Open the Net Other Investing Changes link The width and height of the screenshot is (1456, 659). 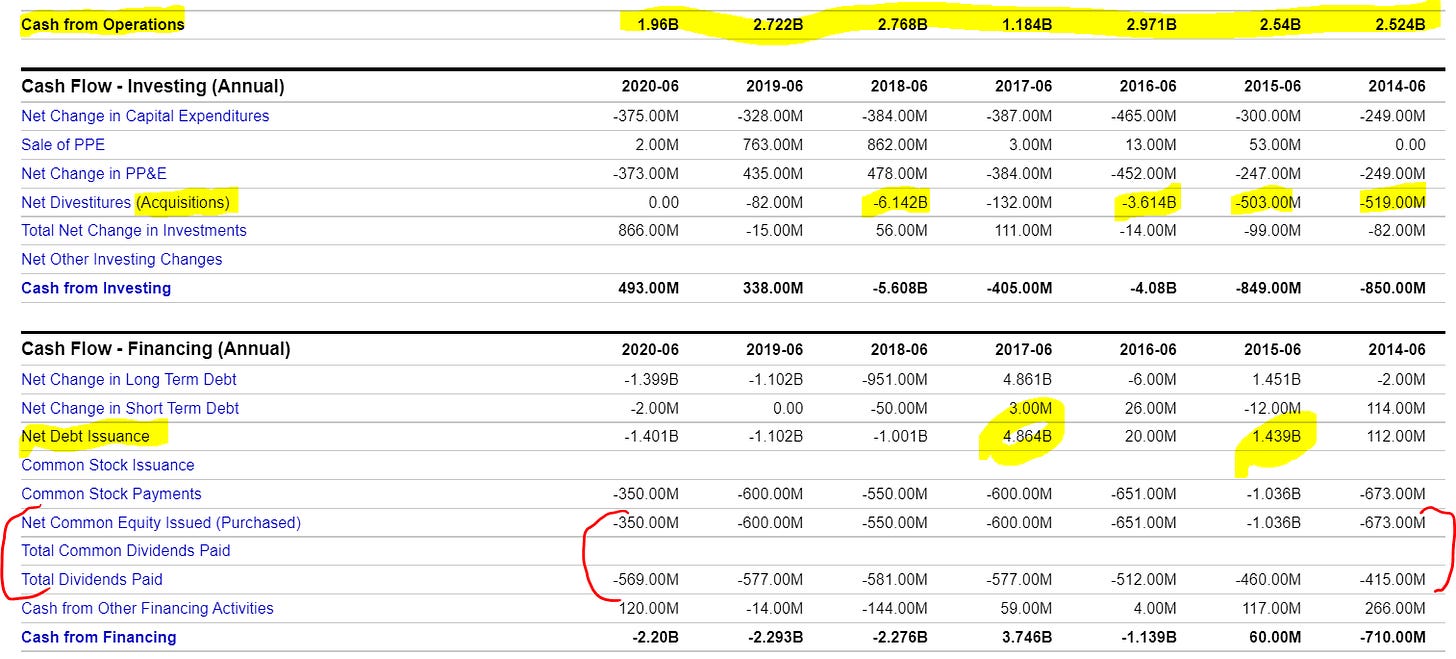pos(122,260)
